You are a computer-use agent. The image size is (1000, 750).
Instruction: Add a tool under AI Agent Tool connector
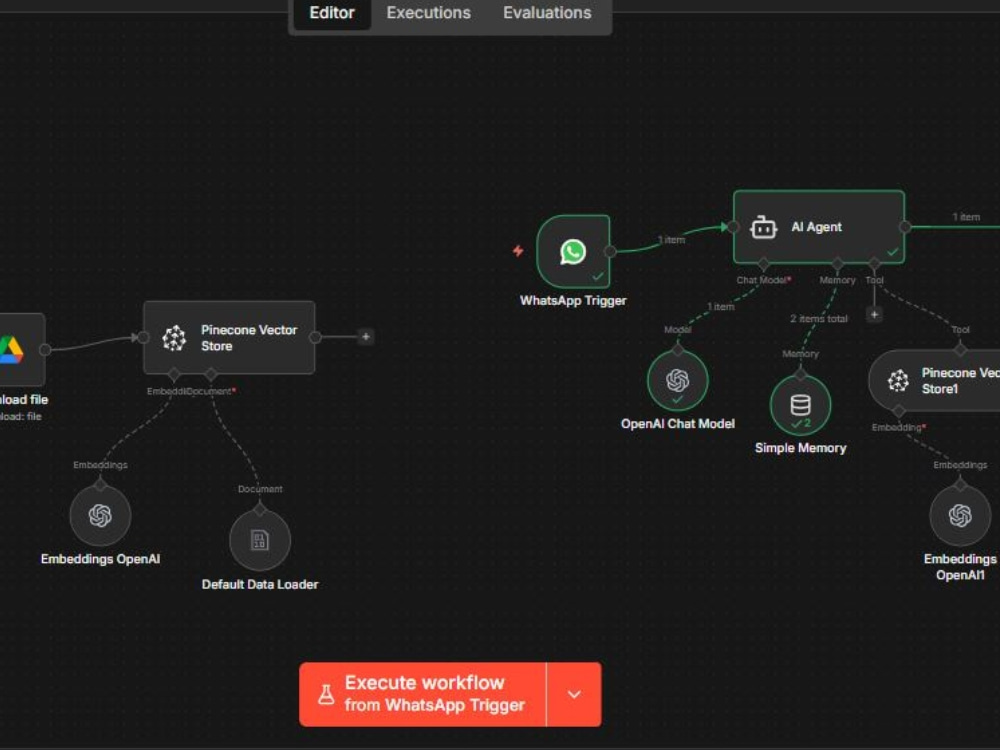pyautogui.click(x=874, y=314)
